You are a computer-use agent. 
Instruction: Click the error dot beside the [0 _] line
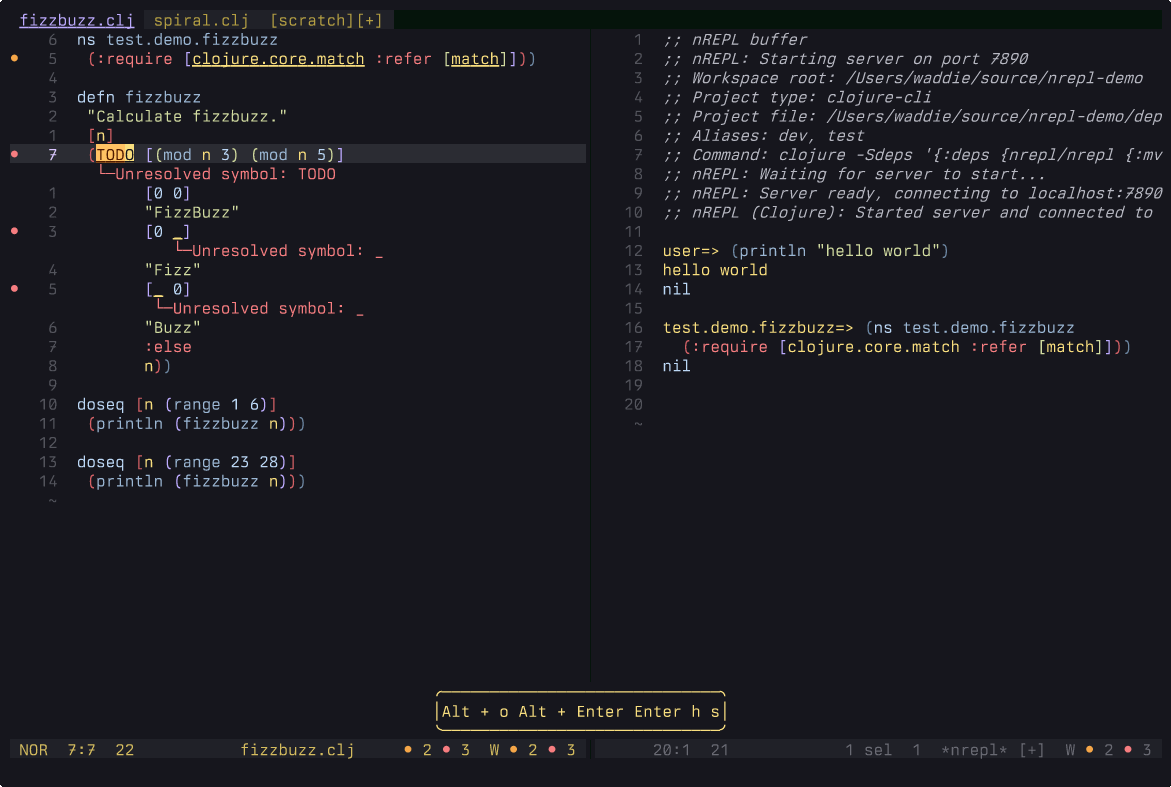click(x=14, y=231)
